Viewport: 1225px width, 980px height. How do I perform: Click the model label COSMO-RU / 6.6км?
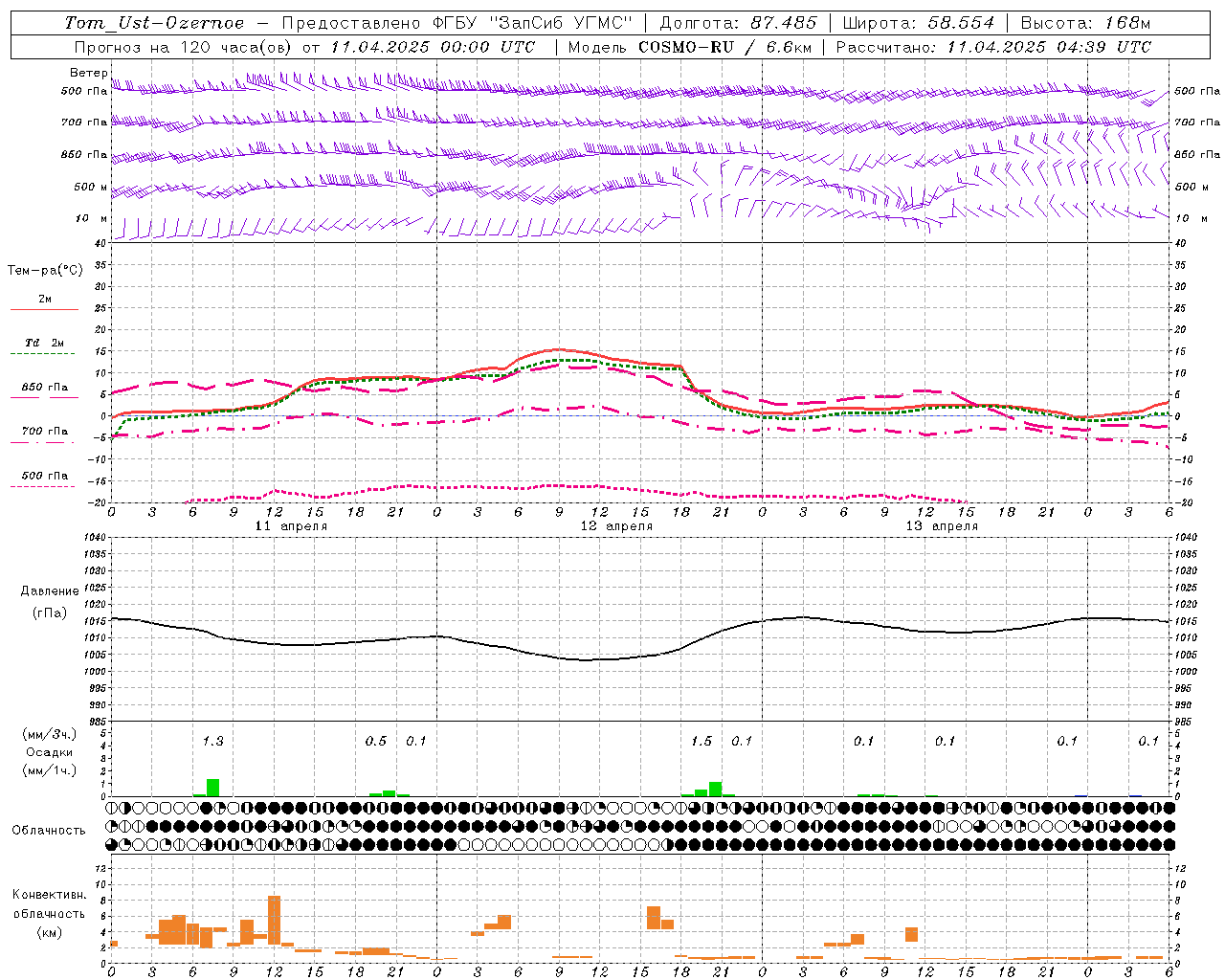724,47
